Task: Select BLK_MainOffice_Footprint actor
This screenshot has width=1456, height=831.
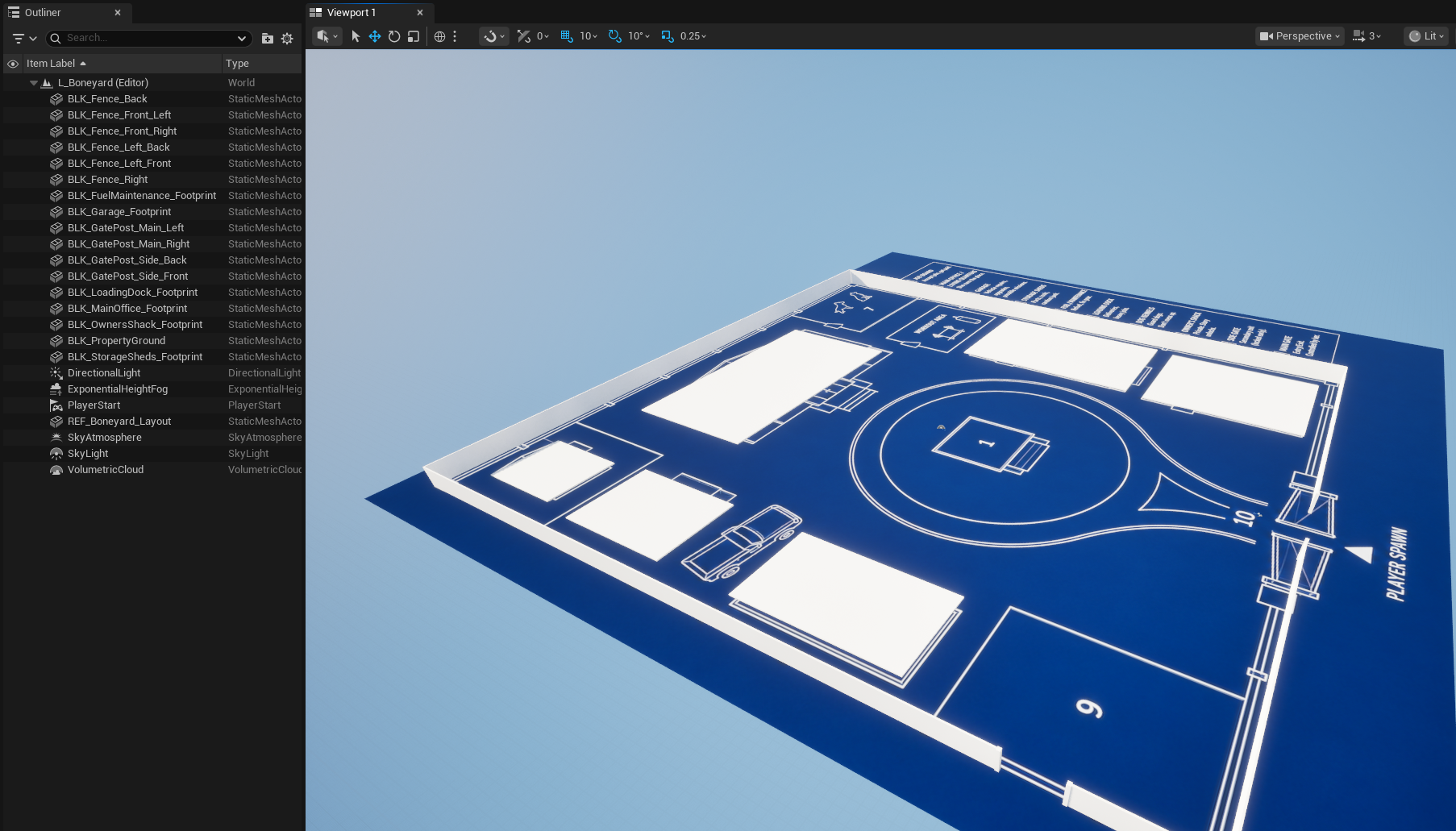Action: tap(127, 309)
